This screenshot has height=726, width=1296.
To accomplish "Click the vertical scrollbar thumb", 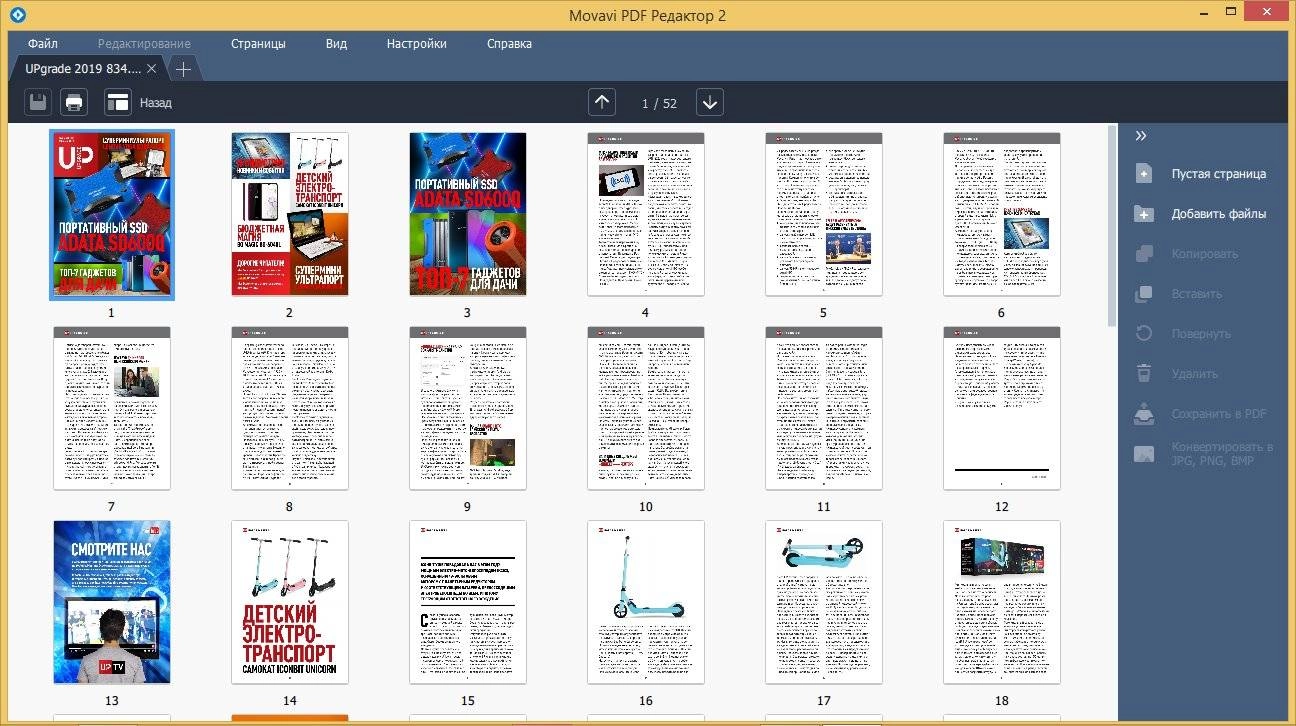I will [1112, 225].
